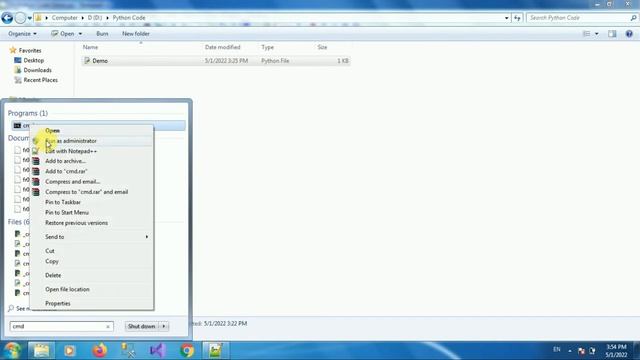The image size is (640, 360).
Task: Sort by the Type column header
Action: 267,47
